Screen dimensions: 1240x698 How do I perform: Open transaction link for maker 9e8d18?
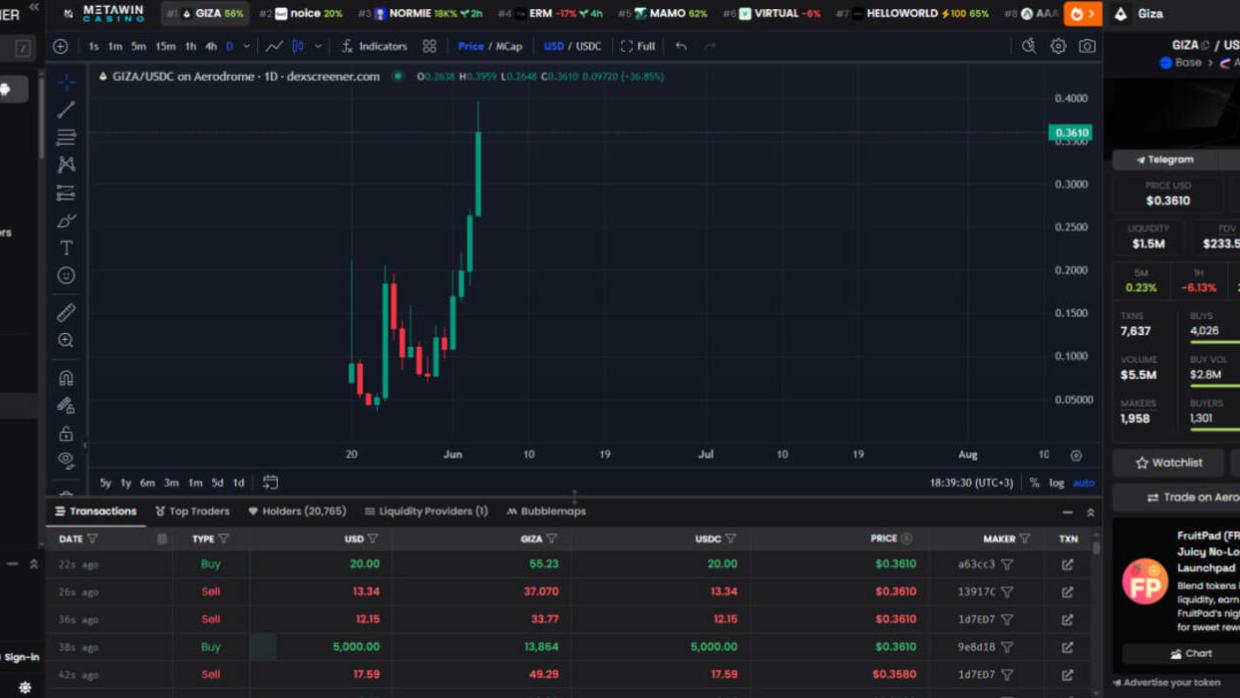click(1068, 647)
